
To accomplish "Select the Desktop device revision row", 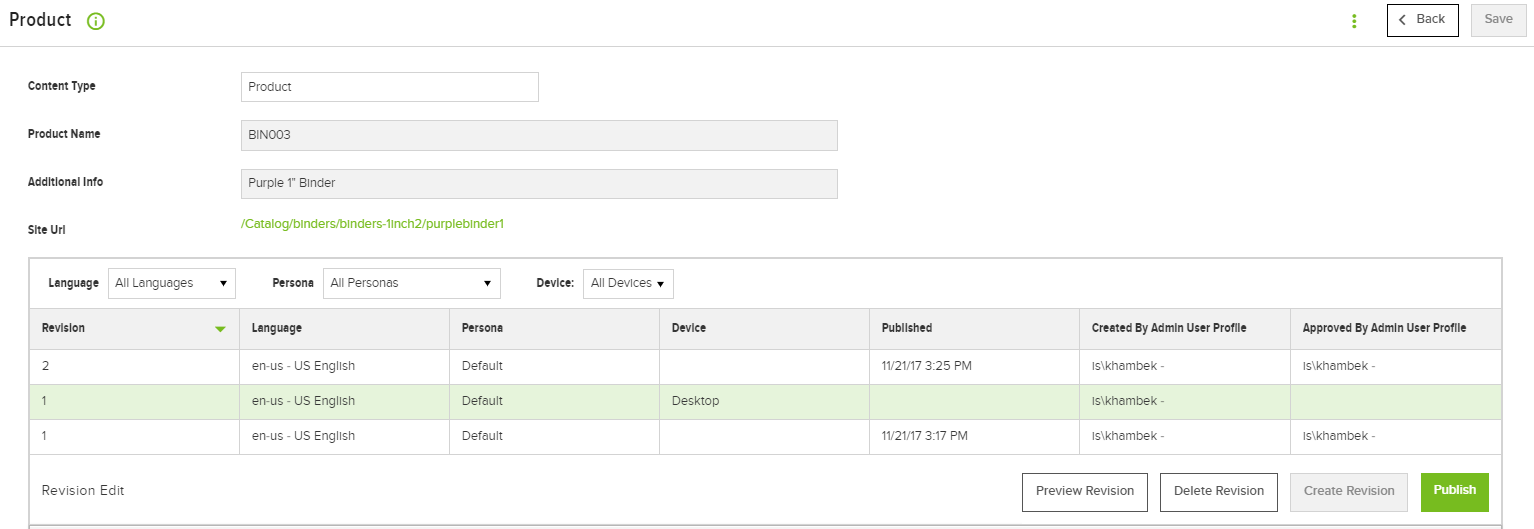I will (x=765, y=401).
